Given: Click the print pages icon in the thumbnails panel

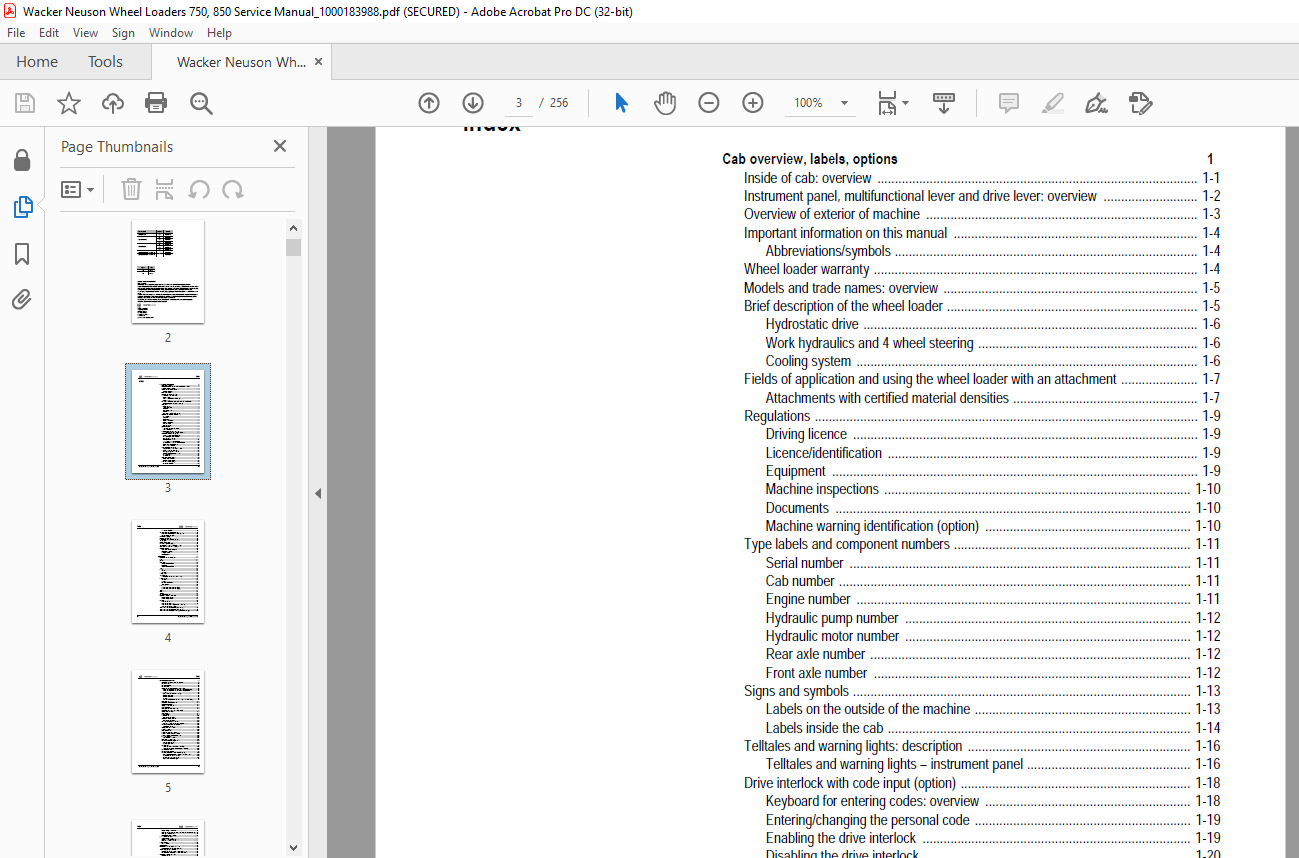Looking at the screenshot, I should (165, 189).
